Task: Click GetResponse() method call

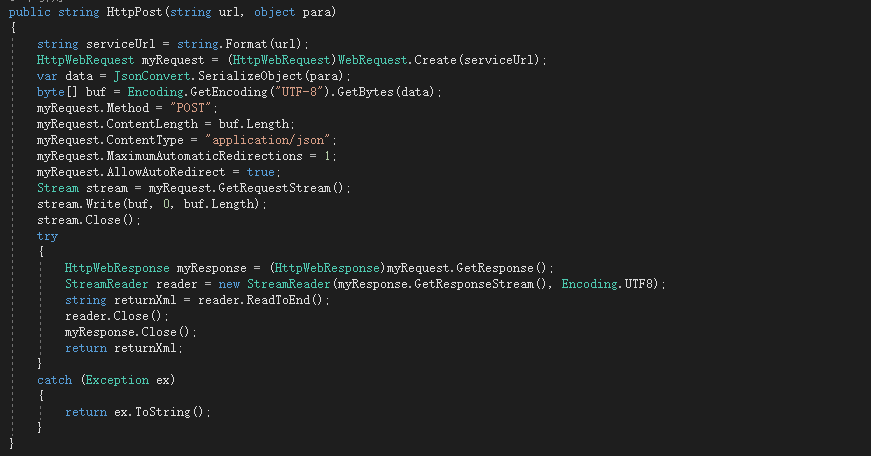Action: tap(502, 268)
